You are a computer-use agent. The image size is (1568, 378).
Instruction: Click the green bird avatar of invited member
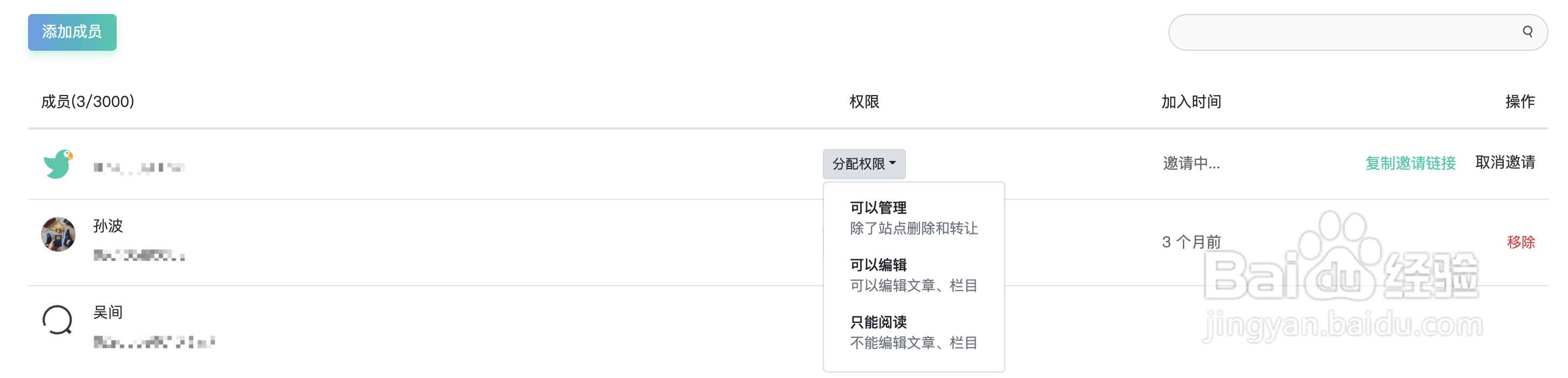click(58, 164)
